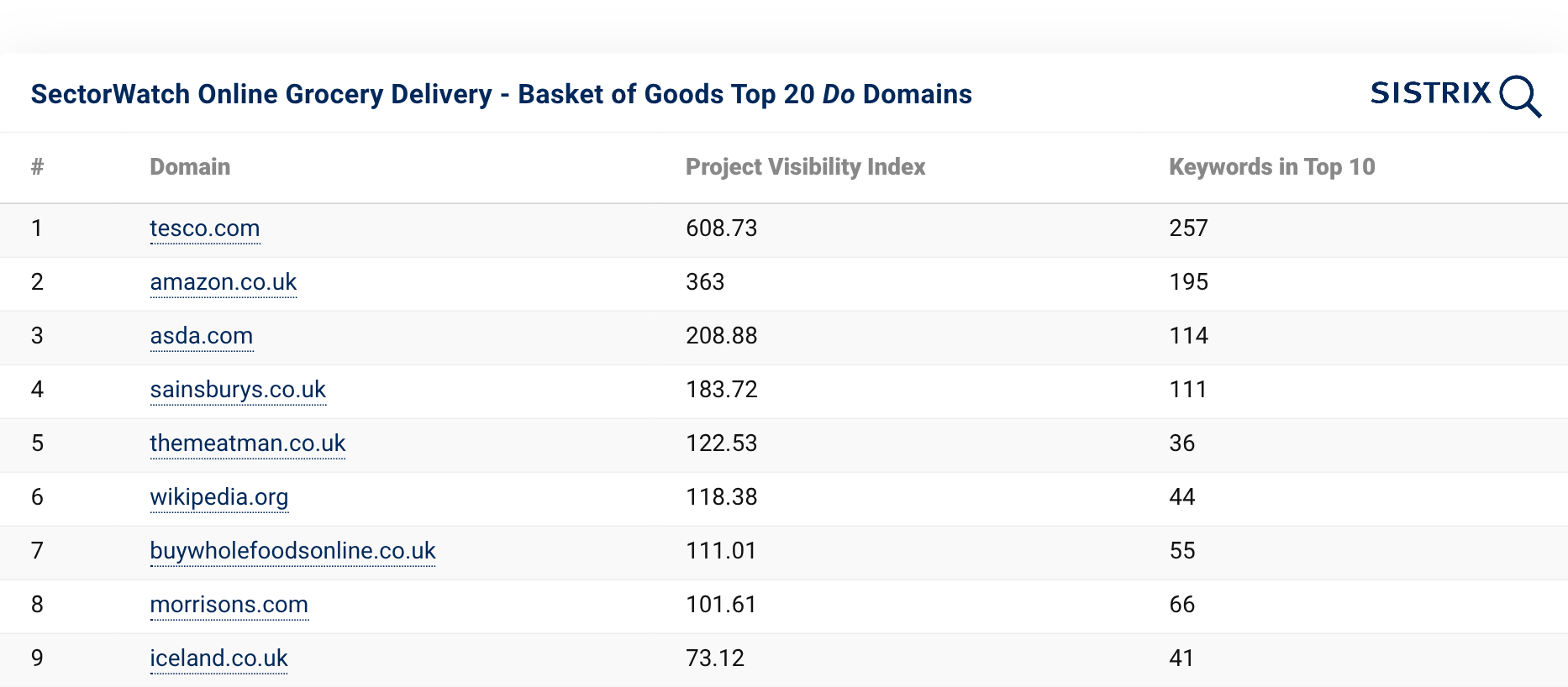
Task: Select visibility value 101.61 for morrisons.com
Action: [x=721, y=605]
